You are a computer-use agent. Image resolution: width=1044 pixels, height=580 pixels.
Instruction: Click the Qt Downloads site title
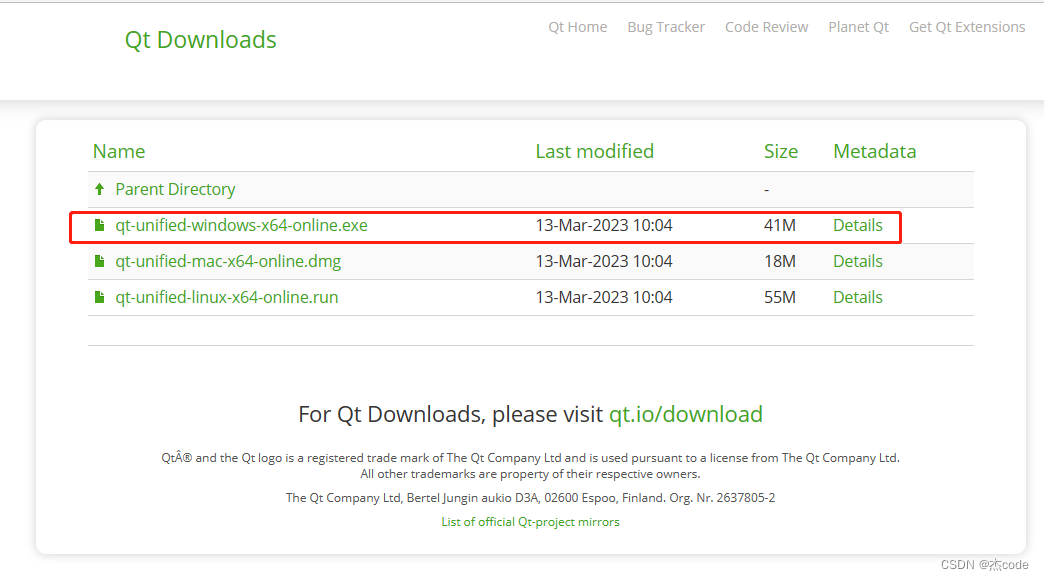pyautogui.click(x=200, y=40)
